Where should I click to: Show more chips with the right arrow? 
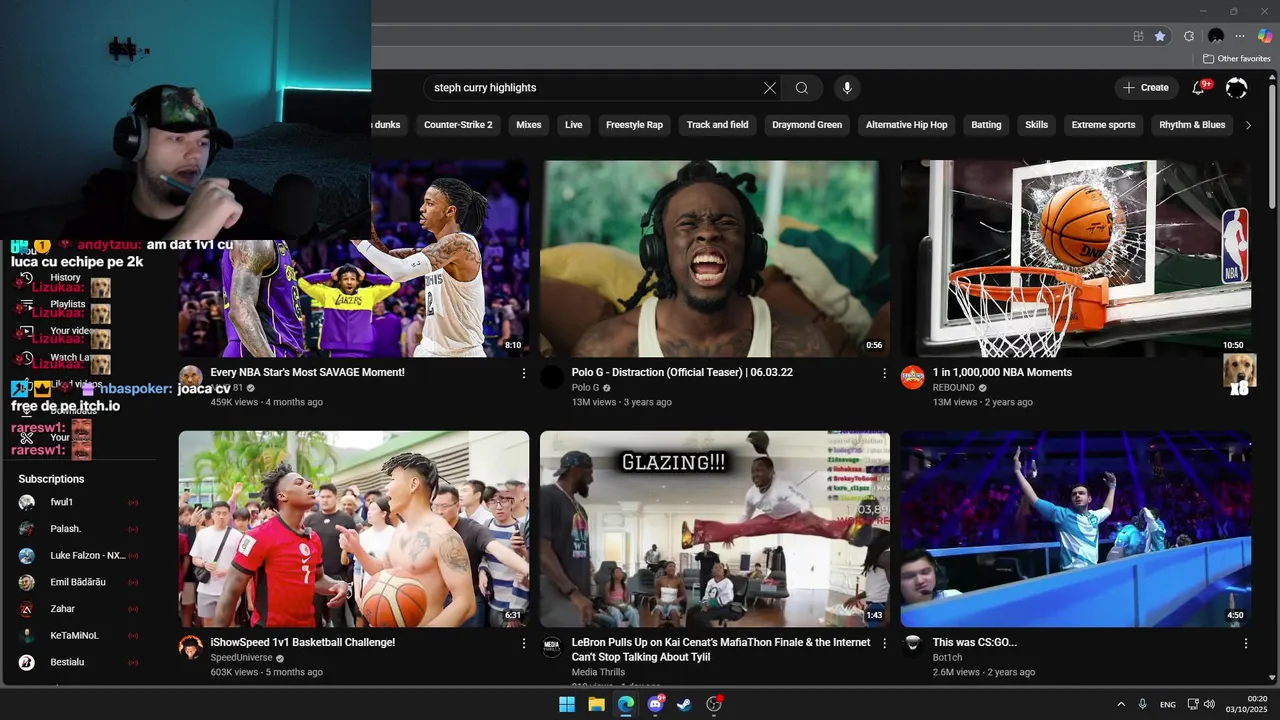1248,125
